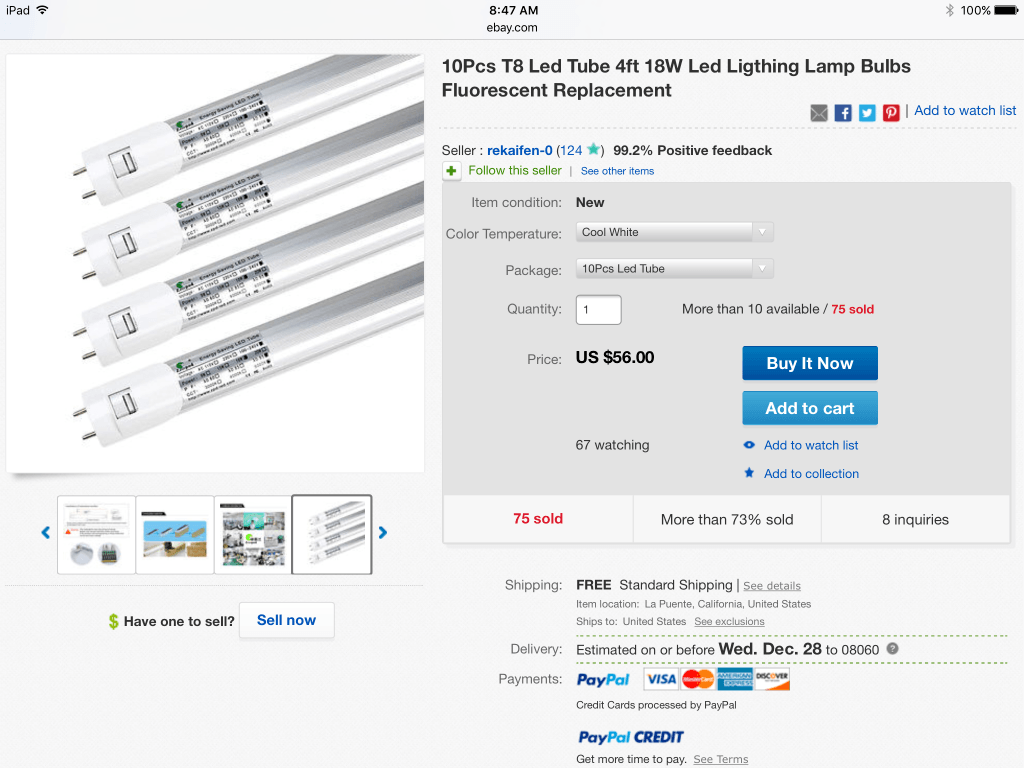
Task: Click the Add to cart button
Action: (810, 408)
